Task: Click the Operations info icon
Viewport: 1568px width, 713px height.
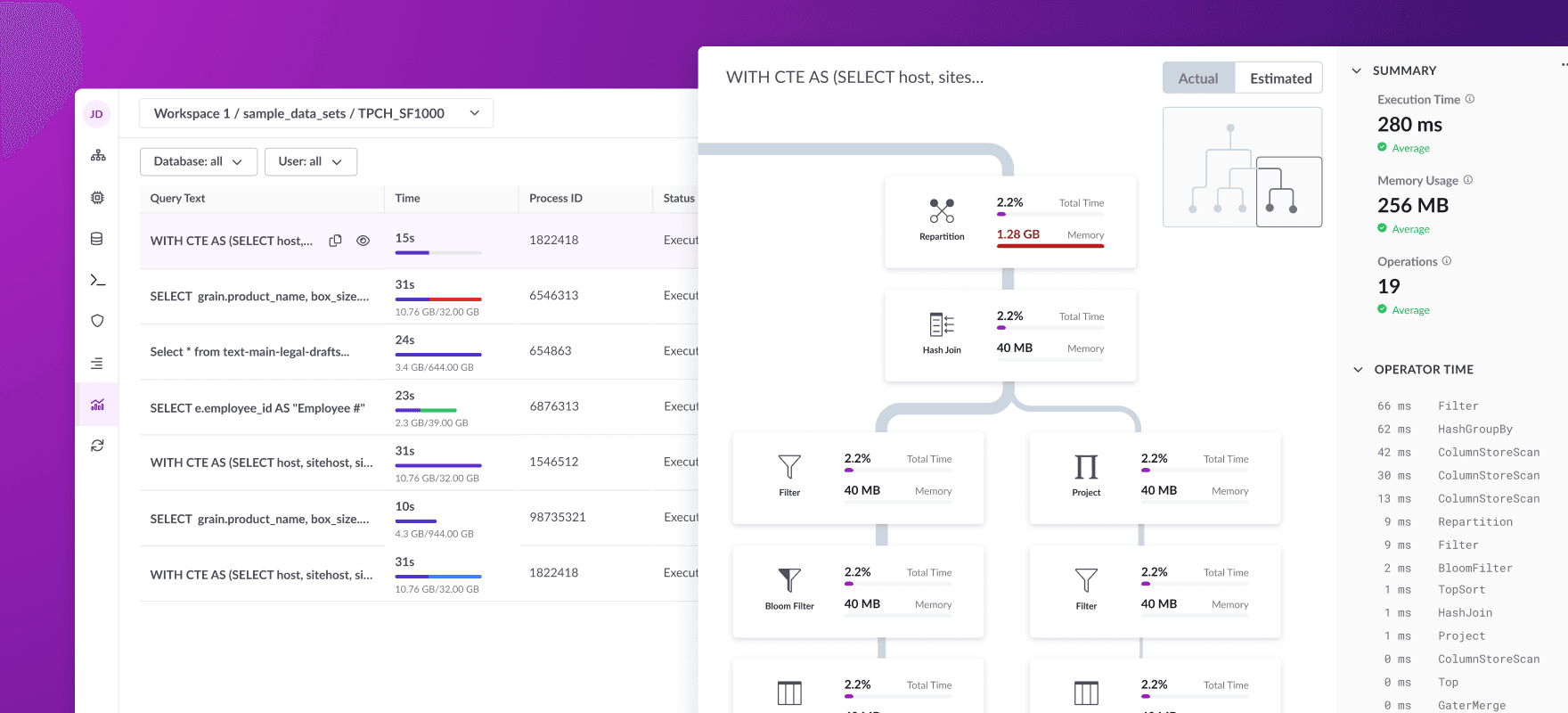Action: point(1447,261)
